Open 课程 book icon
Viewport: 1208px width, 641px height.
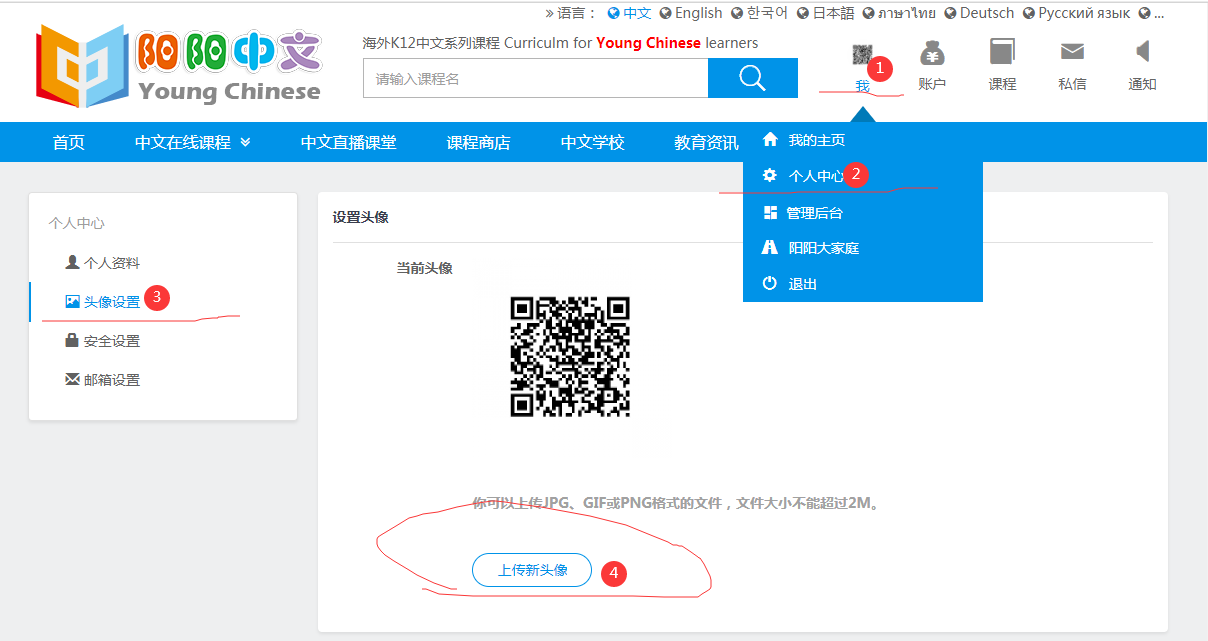[x=1002, y=66]
